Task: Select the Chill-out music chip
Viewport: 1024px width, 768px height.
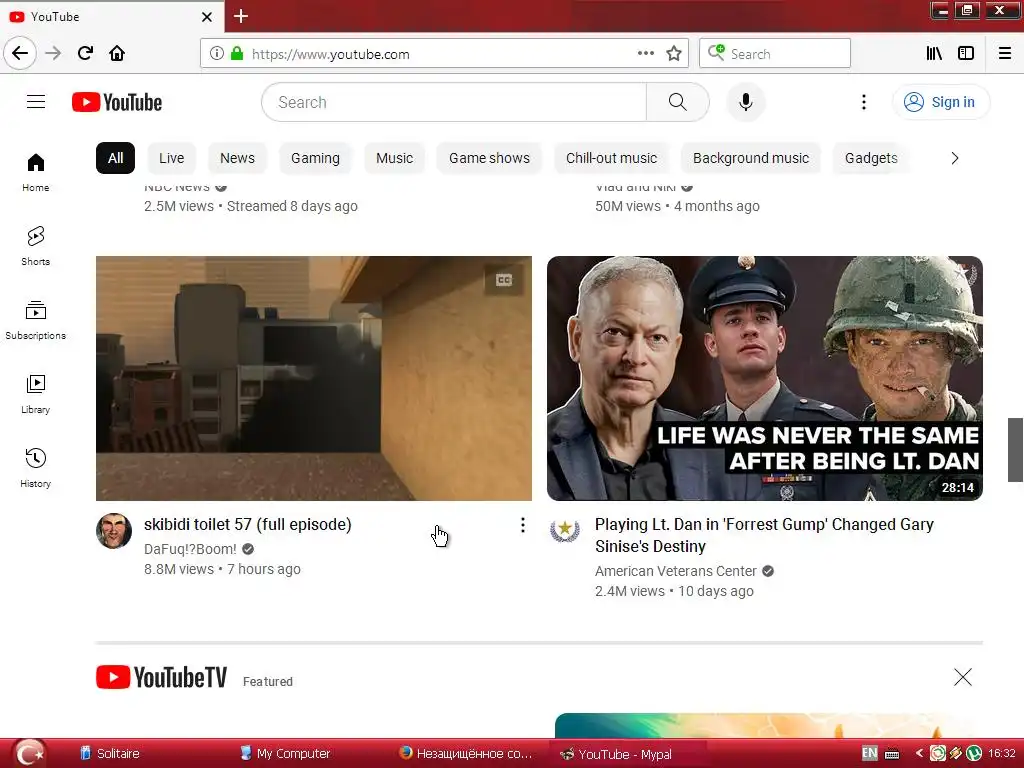Action: pyautogui.click(x=611, y=158)
